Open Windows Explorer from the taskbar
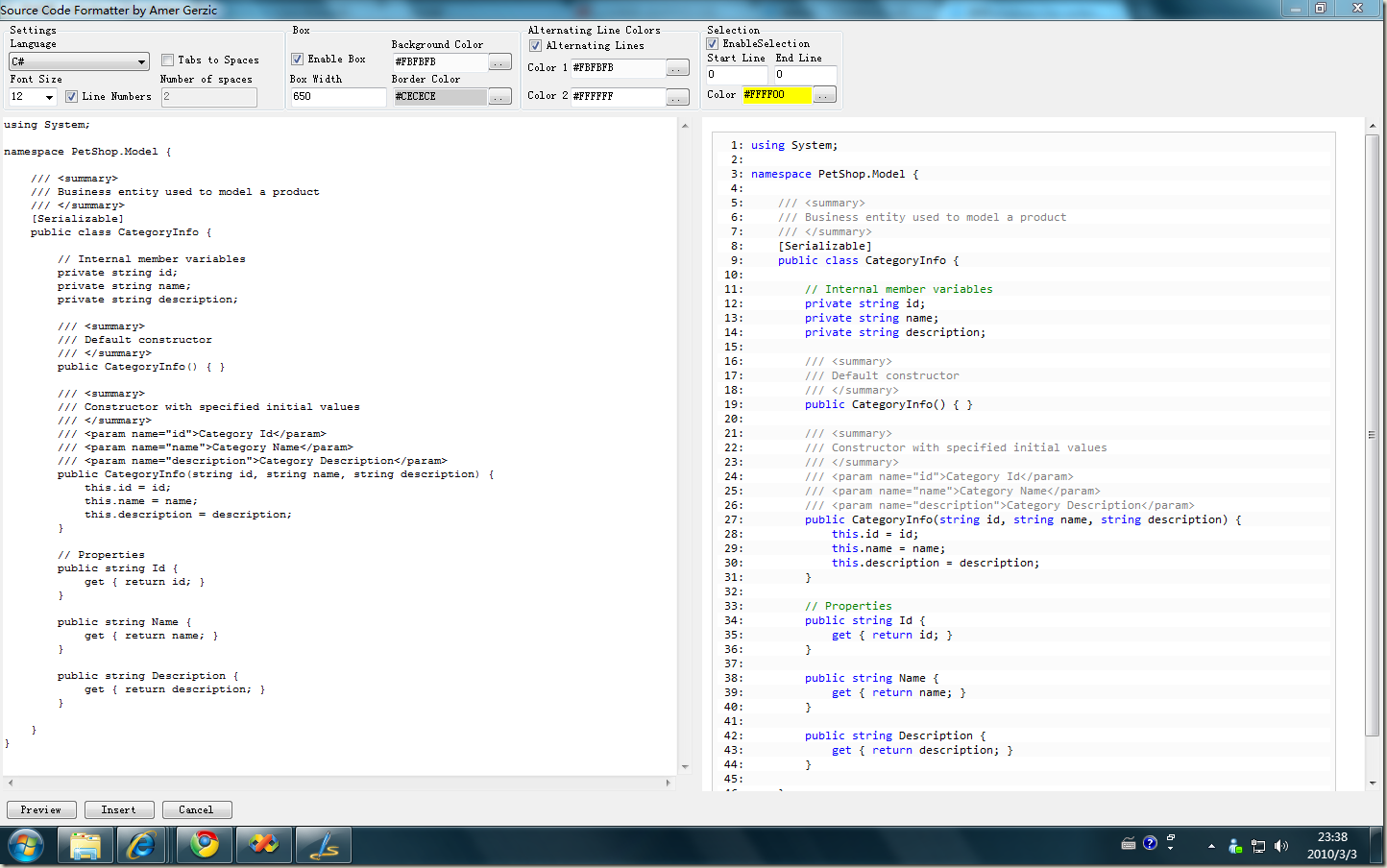Screen dimensions: 1387x868 click(x=85, y=846)
